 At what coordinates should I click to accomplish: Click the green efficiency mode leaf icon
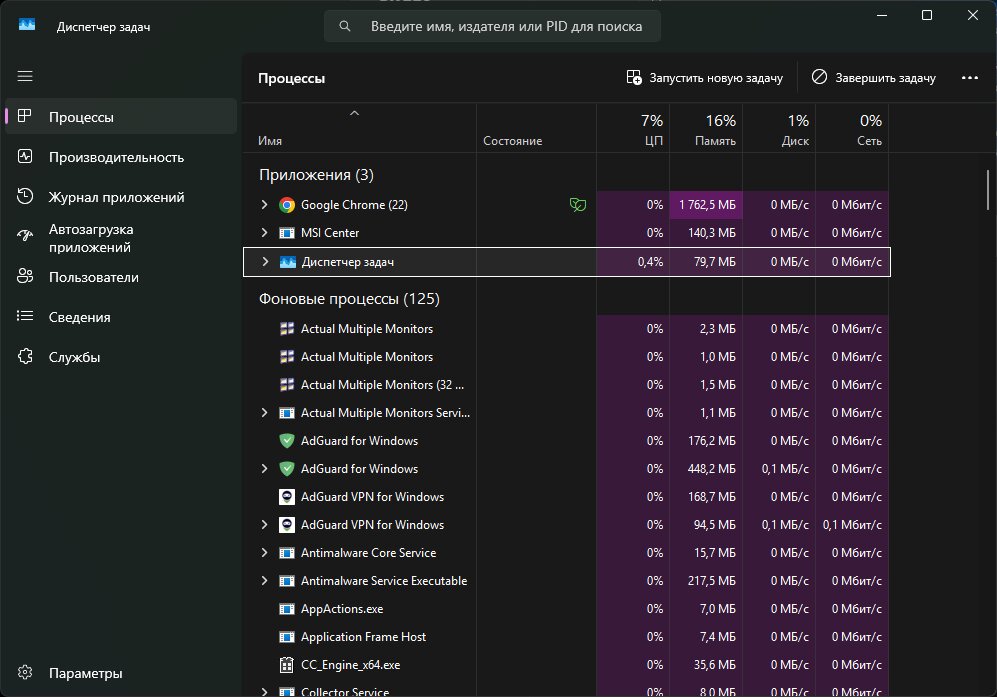(577, 205)
